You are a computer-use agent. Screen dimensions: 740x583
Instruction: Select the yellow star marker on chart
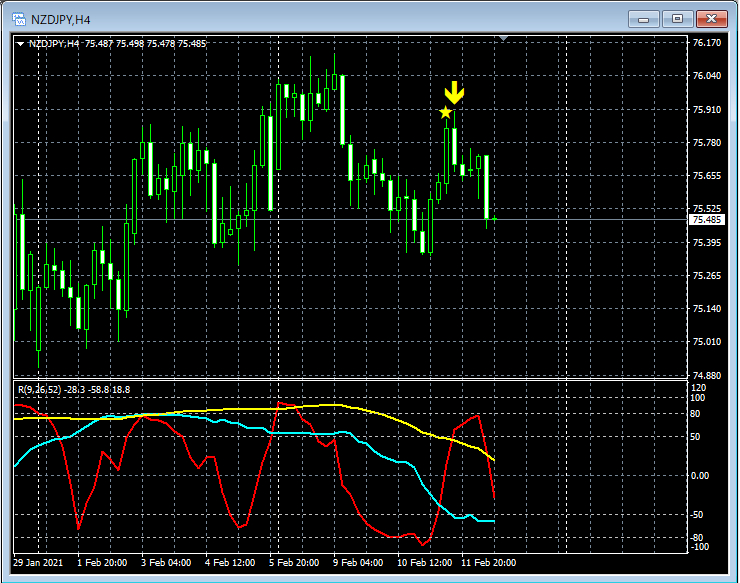(445, 112)
